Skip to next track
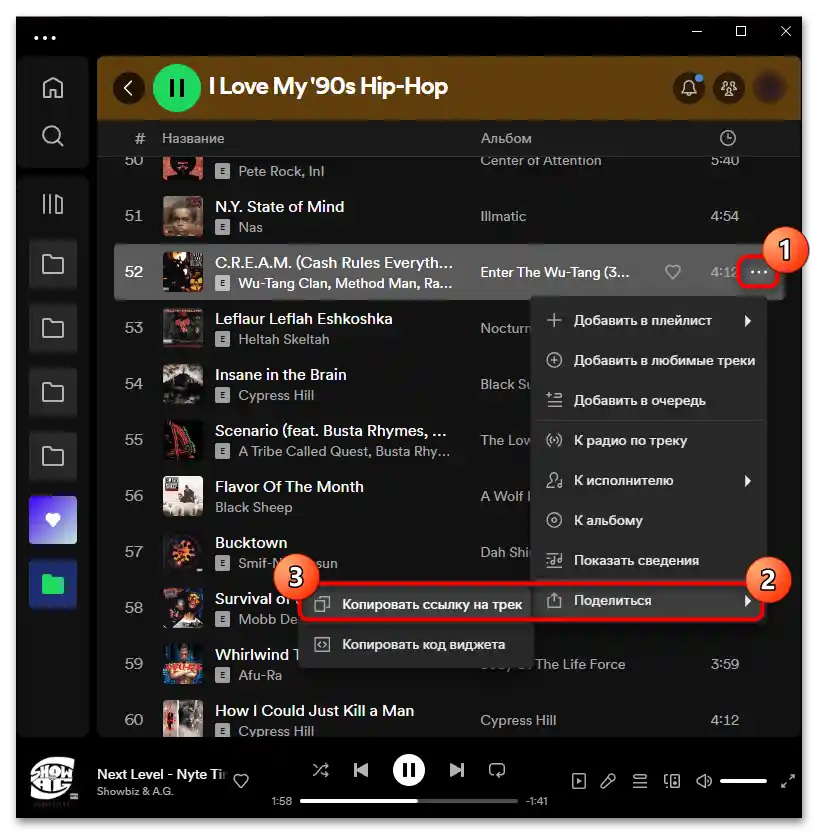This screenshot has width=818, height=834. pyautogui.click(x=456, y=770)
